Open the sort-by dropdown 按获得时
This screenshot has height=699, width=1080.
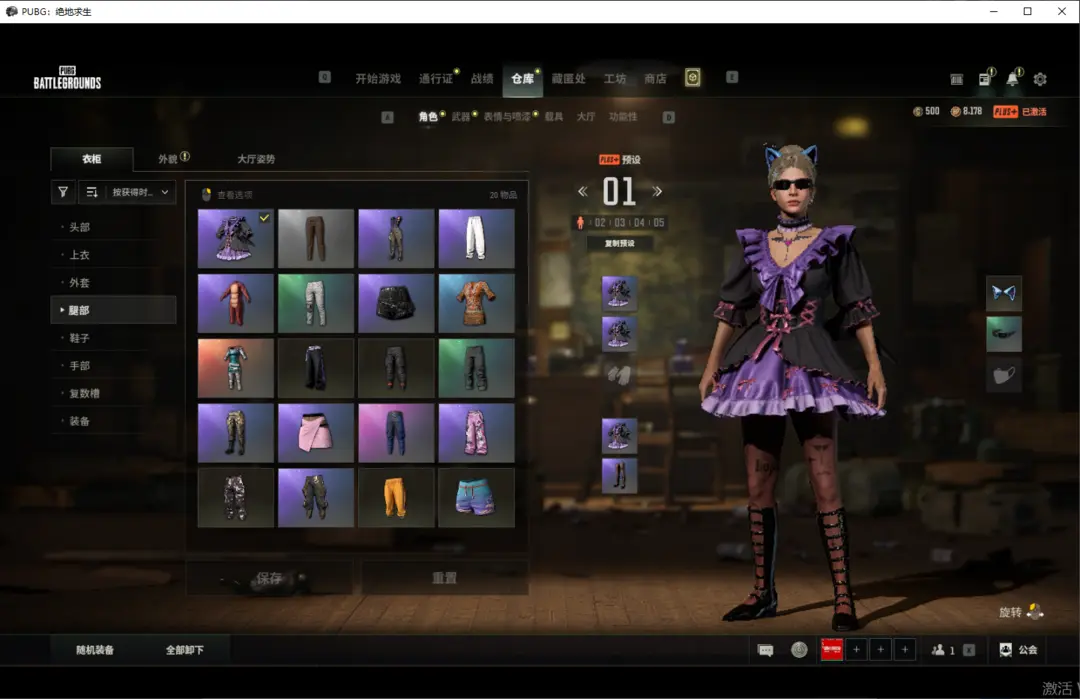[x=140, y=192]
